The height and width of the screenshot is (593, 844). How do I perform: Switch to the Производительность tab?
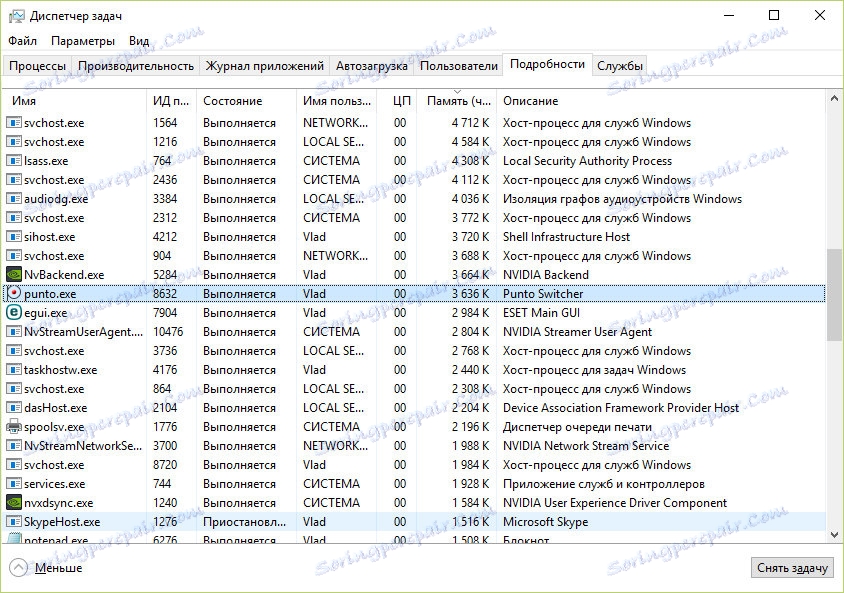click(136, 66)
